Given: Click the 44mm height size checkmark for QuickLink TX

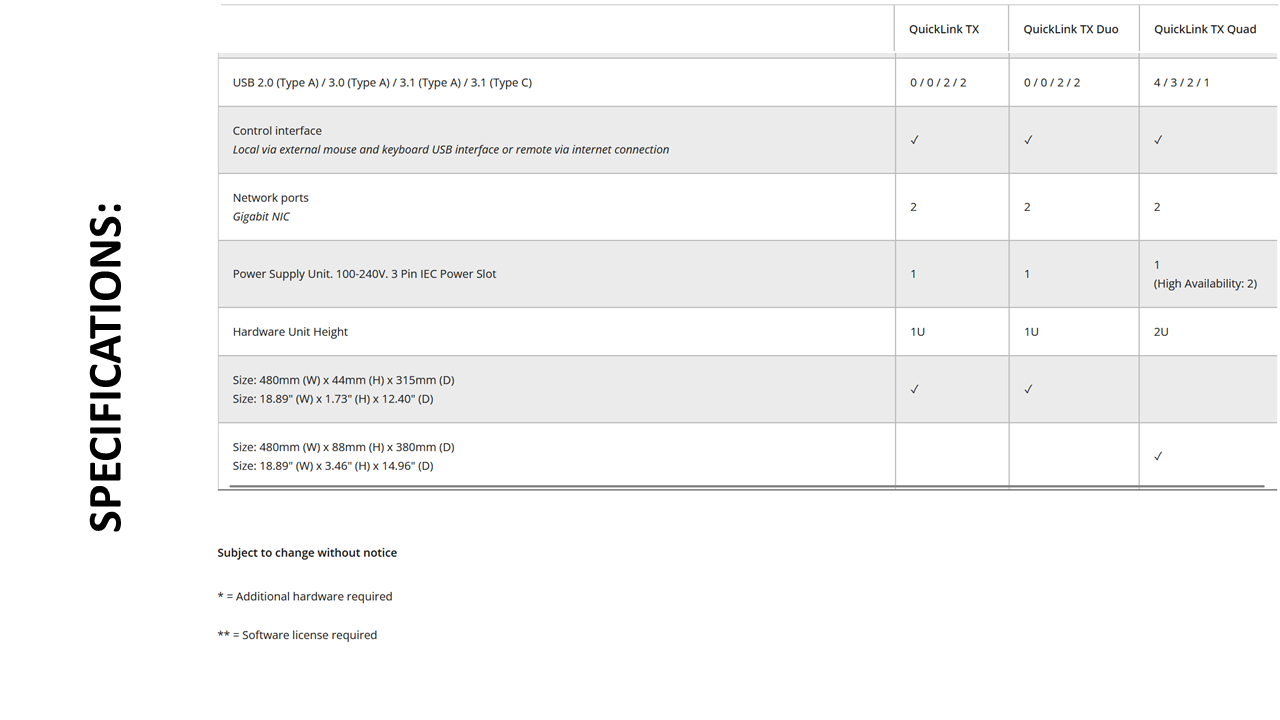Looking at the screenshot, I should tap(914, 389).
